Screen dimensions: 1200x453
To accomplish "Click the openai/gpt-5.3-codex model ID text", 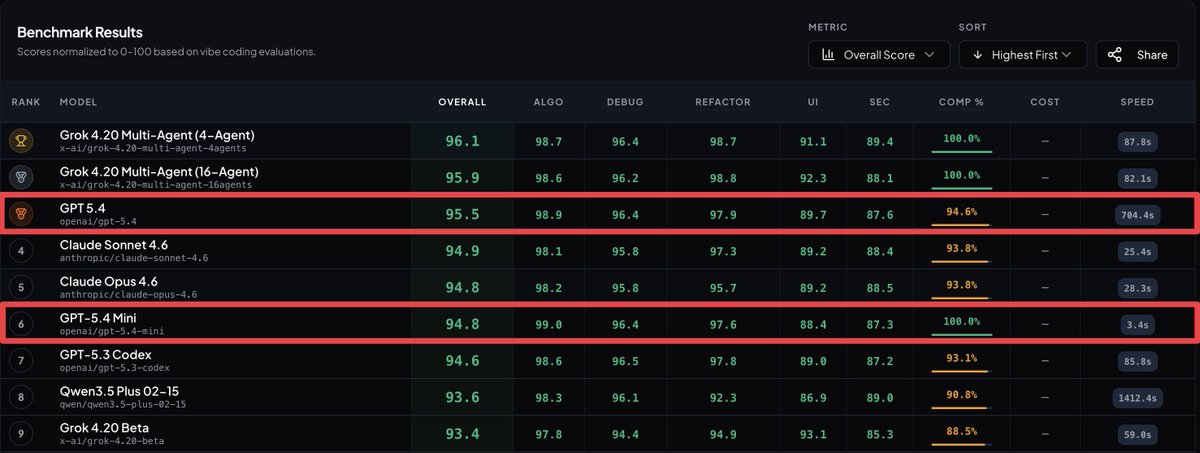I will (x=113, y=368).
